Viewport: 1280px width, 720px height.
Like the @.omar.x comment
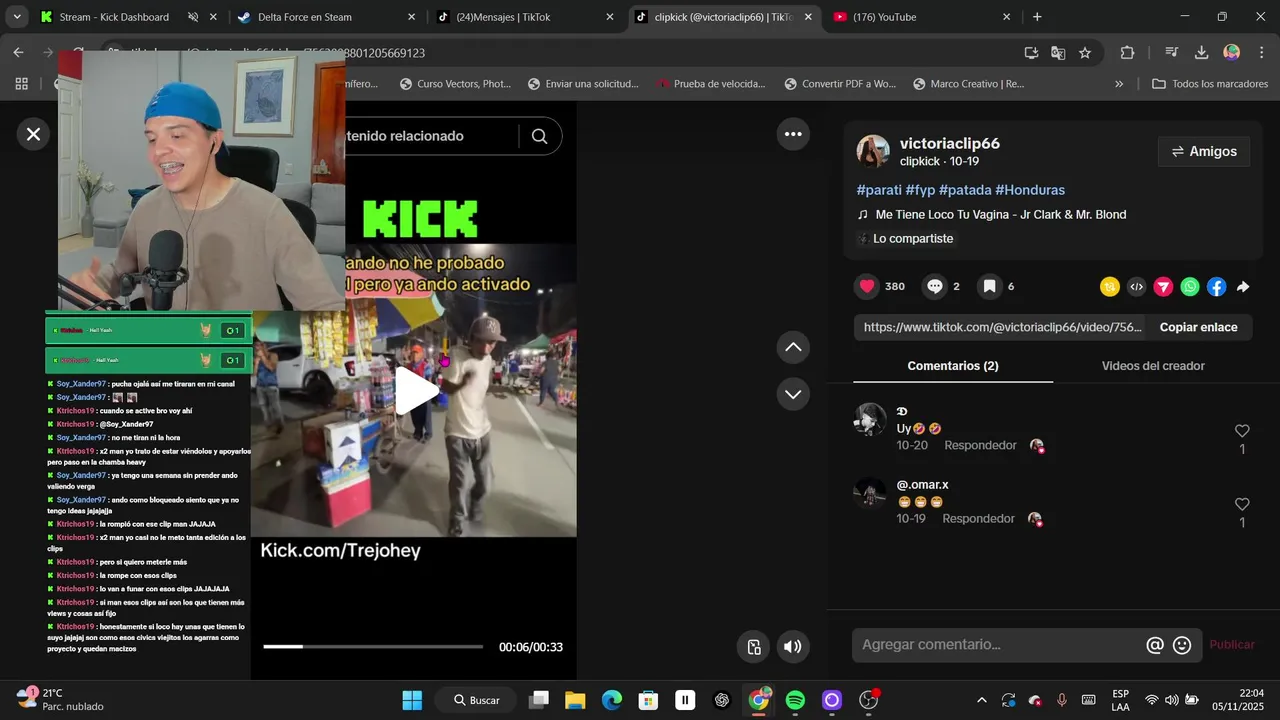click(1242, 504)
